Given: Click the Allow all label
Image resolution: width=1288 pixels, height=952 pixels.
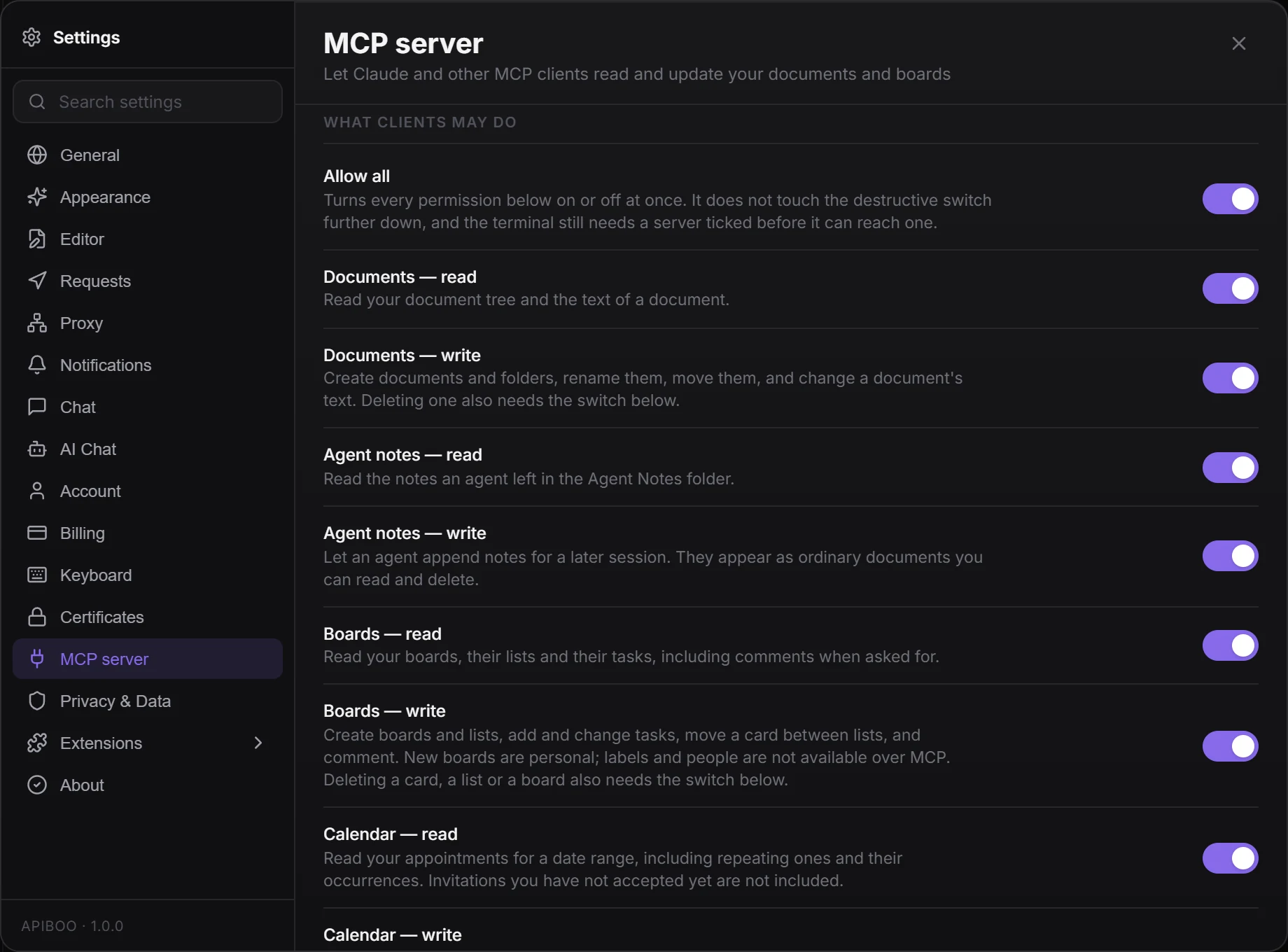Looking at the screenshot, I should (x=357, y=176).
